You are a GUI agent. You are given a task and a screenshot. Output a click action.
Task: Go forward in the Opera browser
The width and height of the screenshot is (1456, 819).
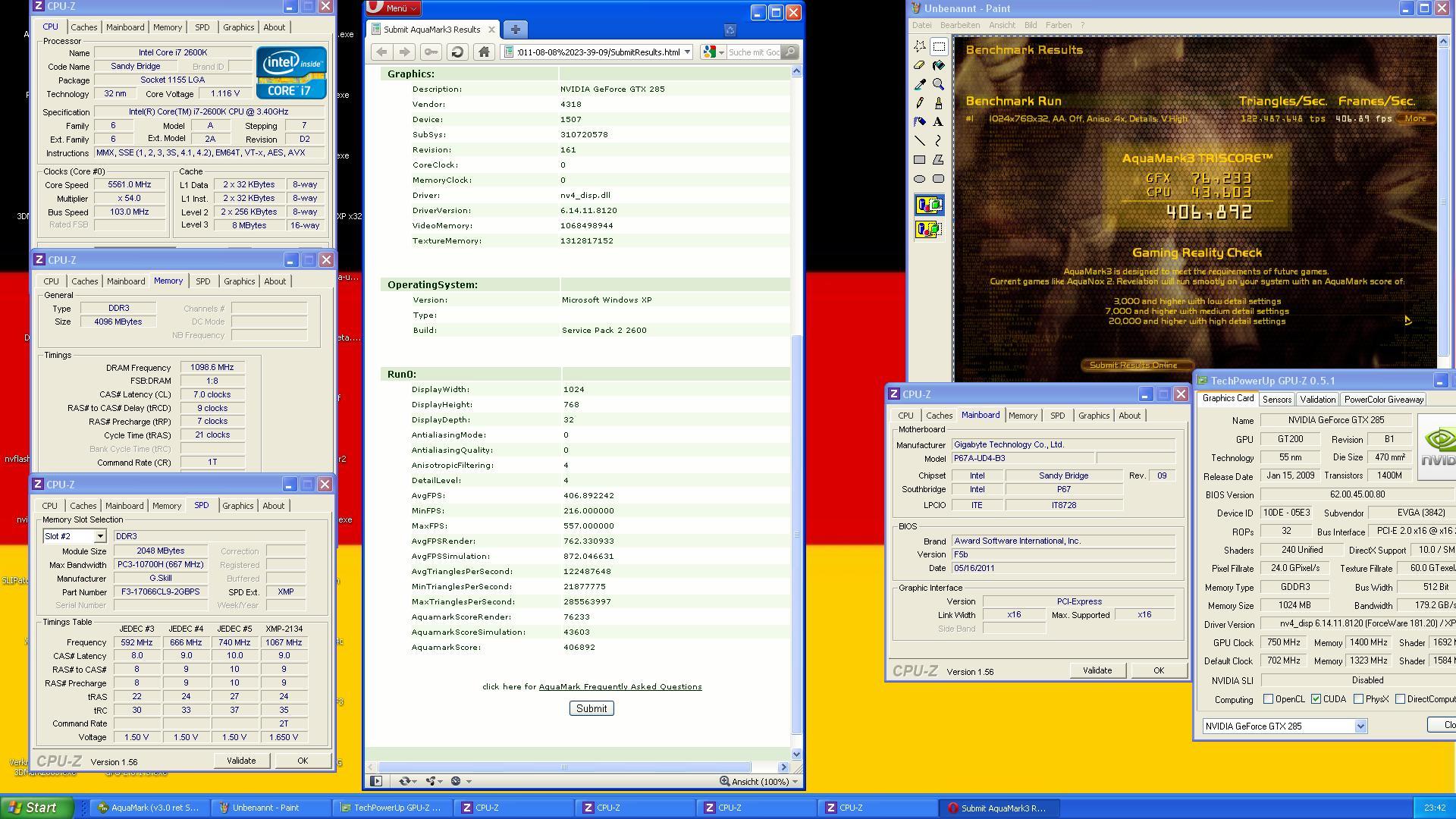(x=404, y=52)
